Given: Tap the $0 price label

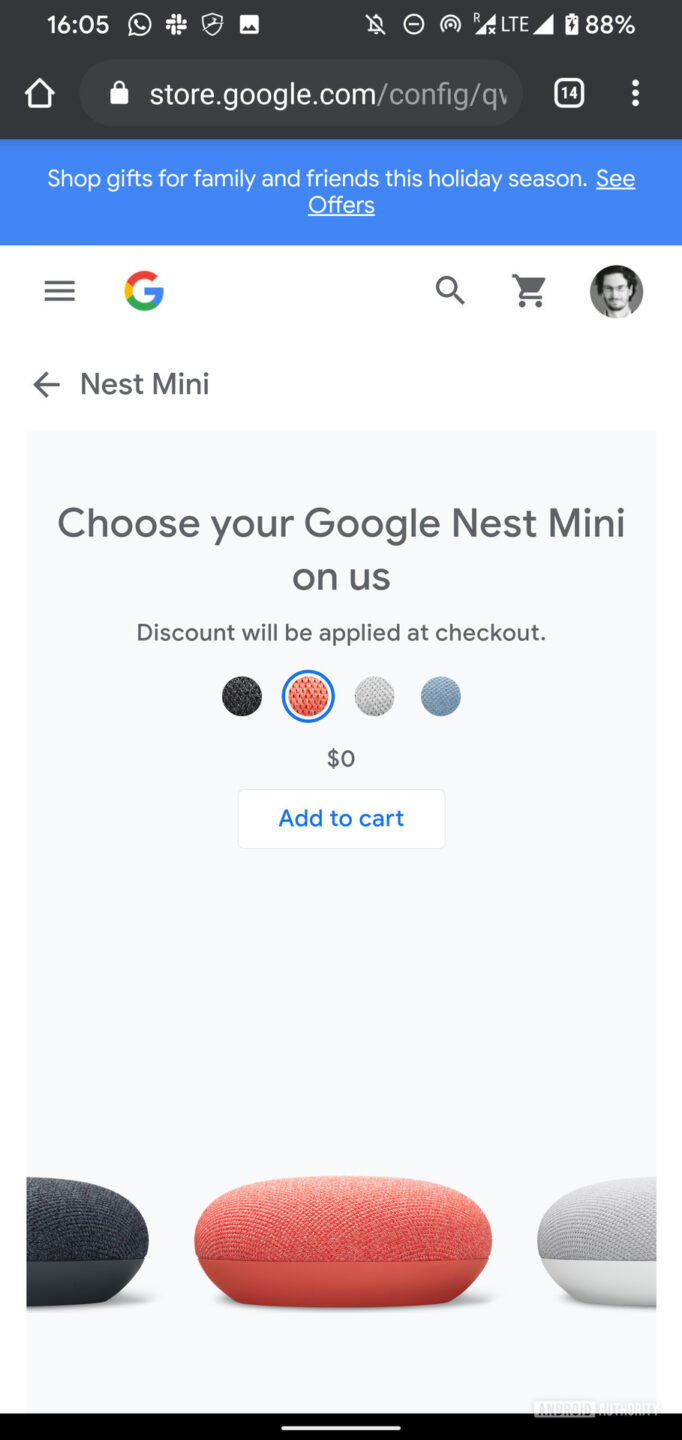Looking at the screenshot, I should point(341,758).
